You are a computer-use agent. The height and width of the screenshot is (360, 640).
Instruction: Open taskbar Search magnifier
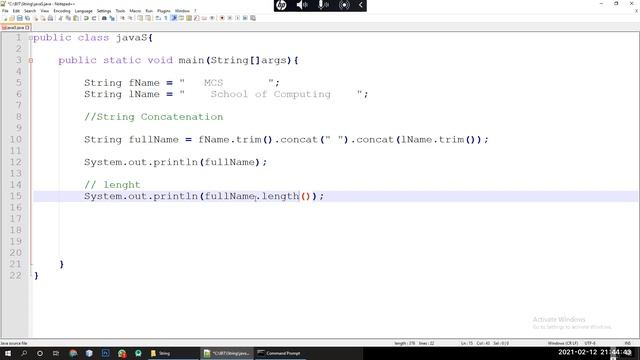pyautogui.click(x=24, y=353)
